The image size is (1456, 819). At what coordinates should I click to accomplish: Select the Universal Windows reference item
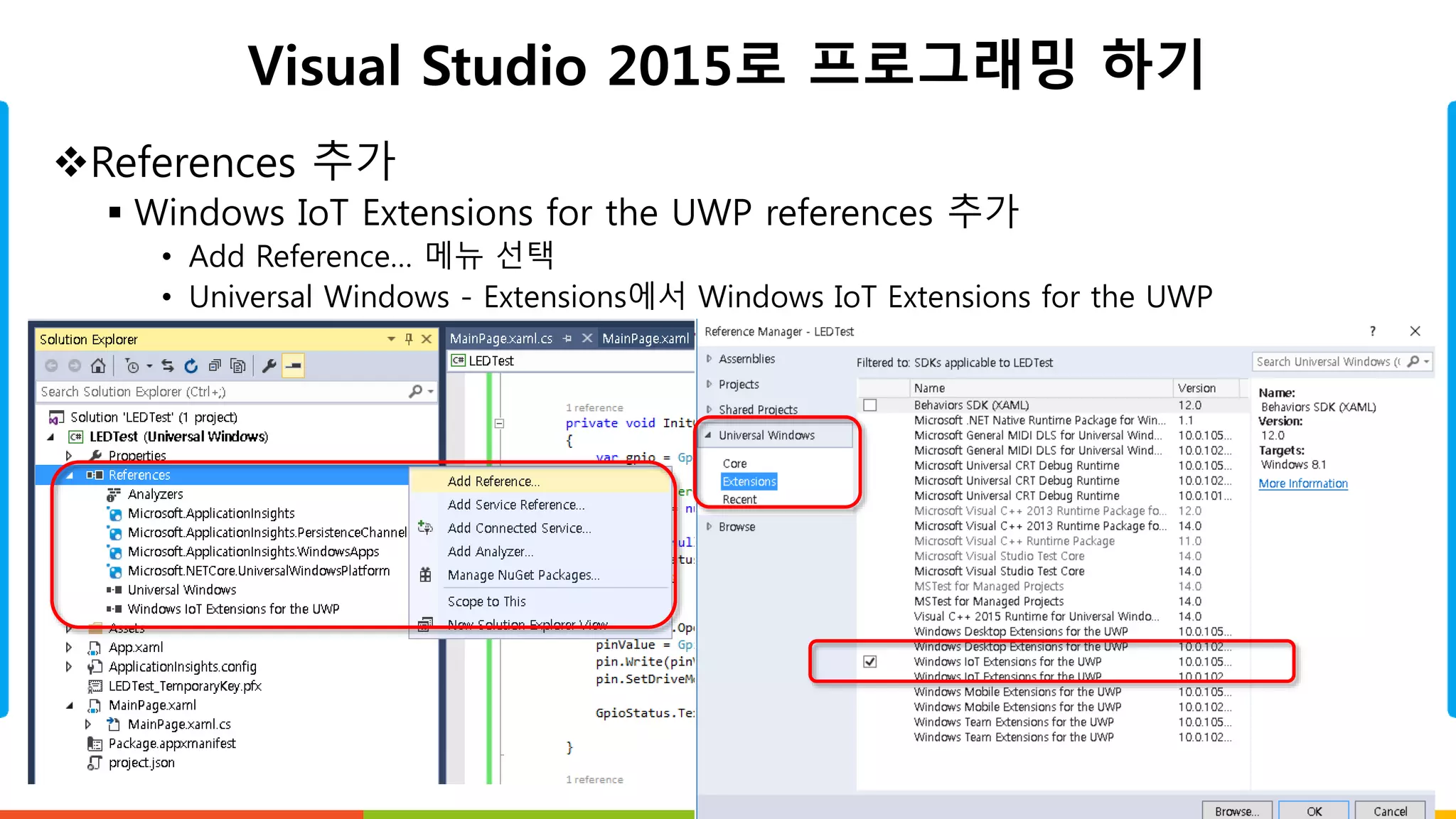pyautogui.click(x=182, y=590)
